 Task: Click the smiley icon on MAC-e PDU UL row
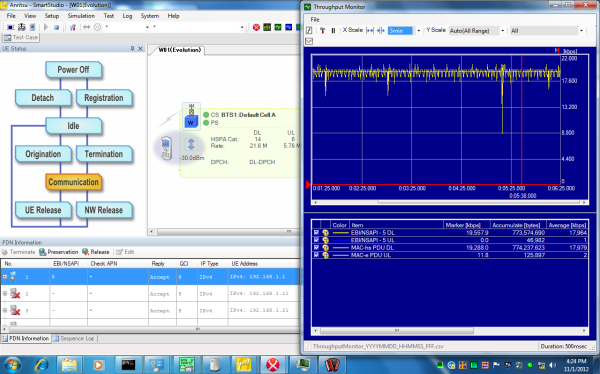326,255
